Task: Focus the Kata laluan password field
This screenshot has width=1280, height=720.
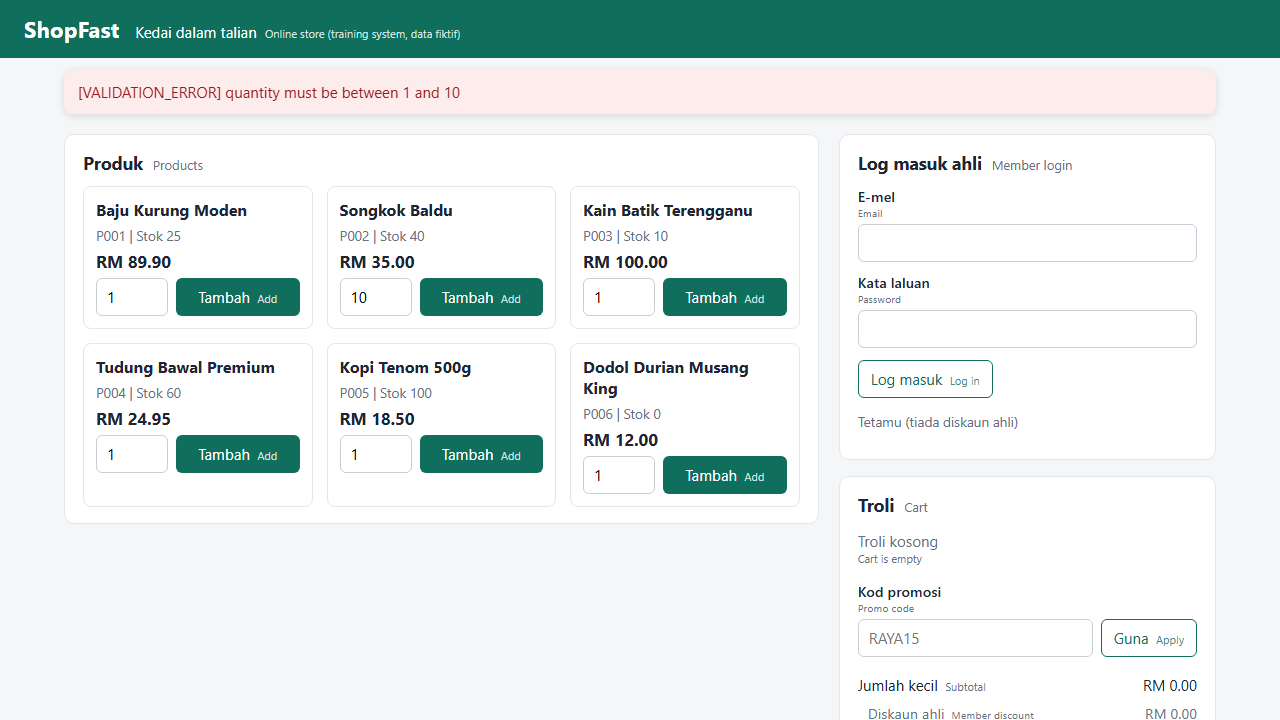Action: 1027,329
